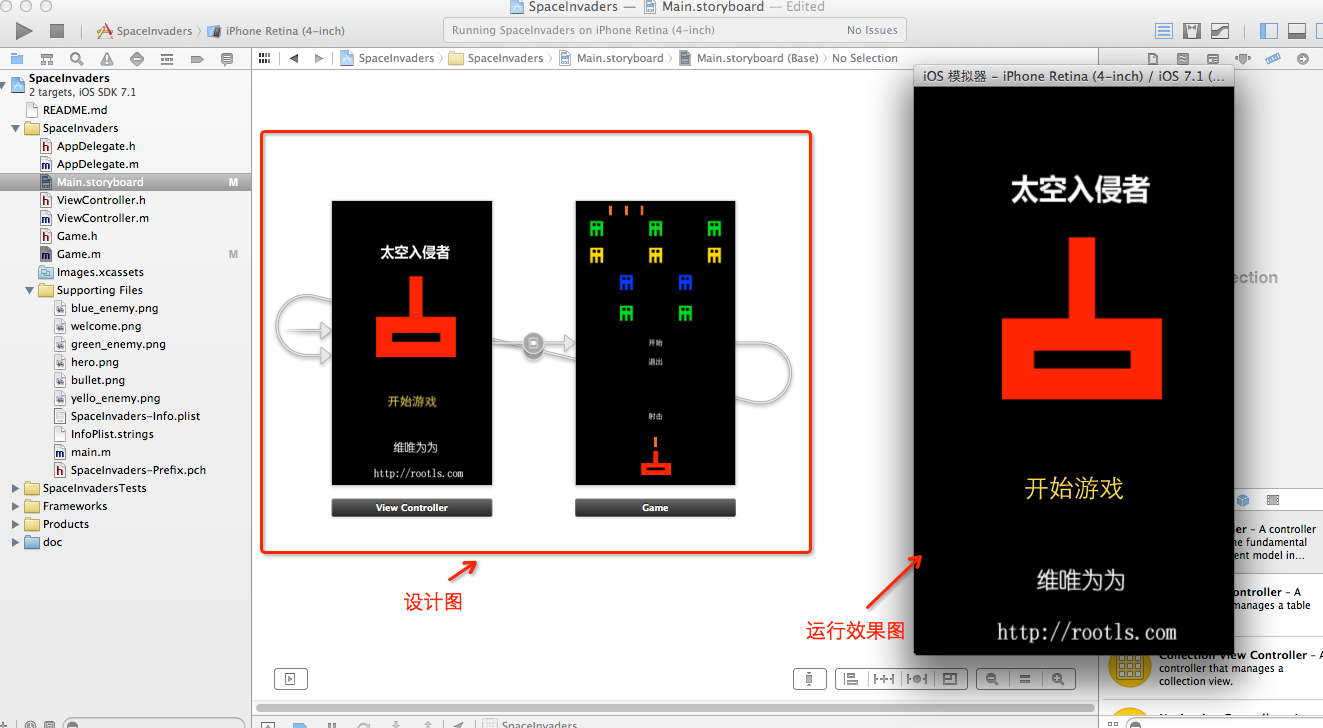Select the View Controller scene thumbnail
Viewport: 1323px width, 728px height.
[412, 343]
